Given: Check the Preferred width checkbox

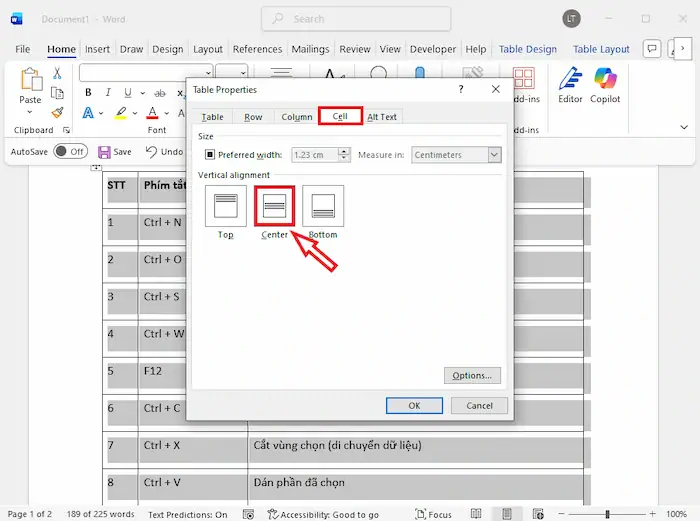Looking at the screenshot, I should tap(210, 155).
